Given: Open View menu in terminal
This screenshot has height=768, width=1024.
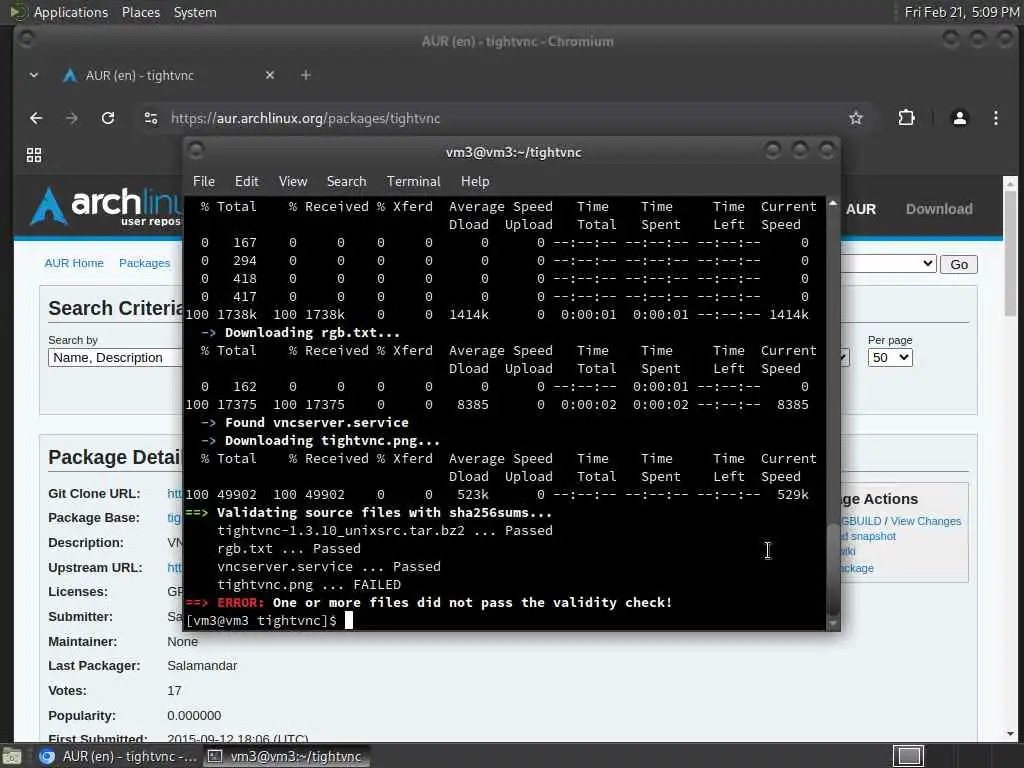Looking at the screenshot, I should click(x=293, y=182).
